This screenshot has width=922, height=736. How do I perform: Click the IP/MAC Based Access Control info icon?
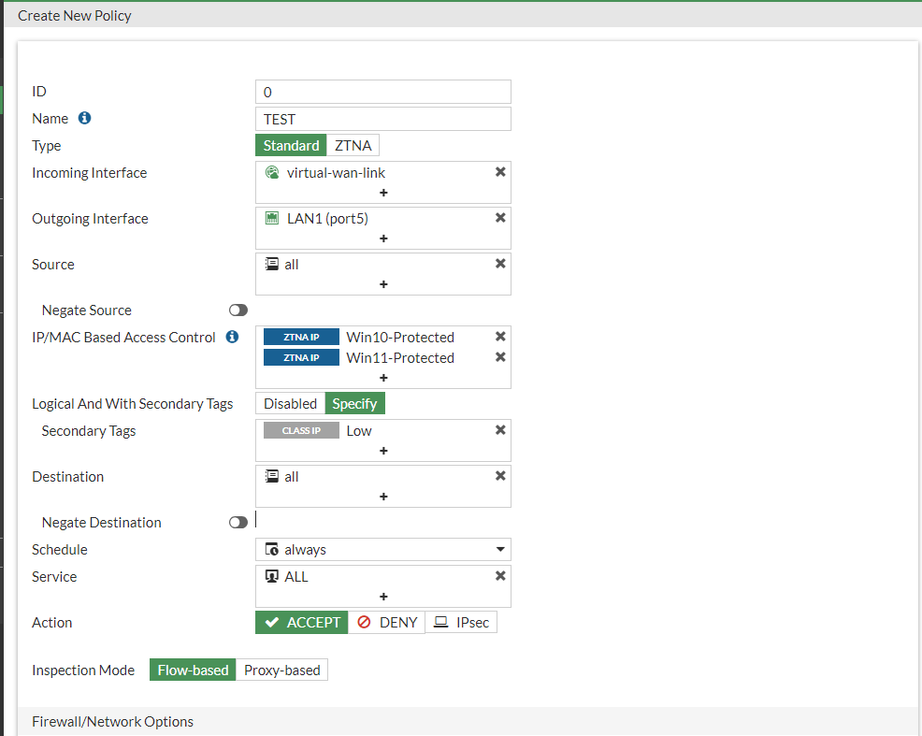coord(232,337)
